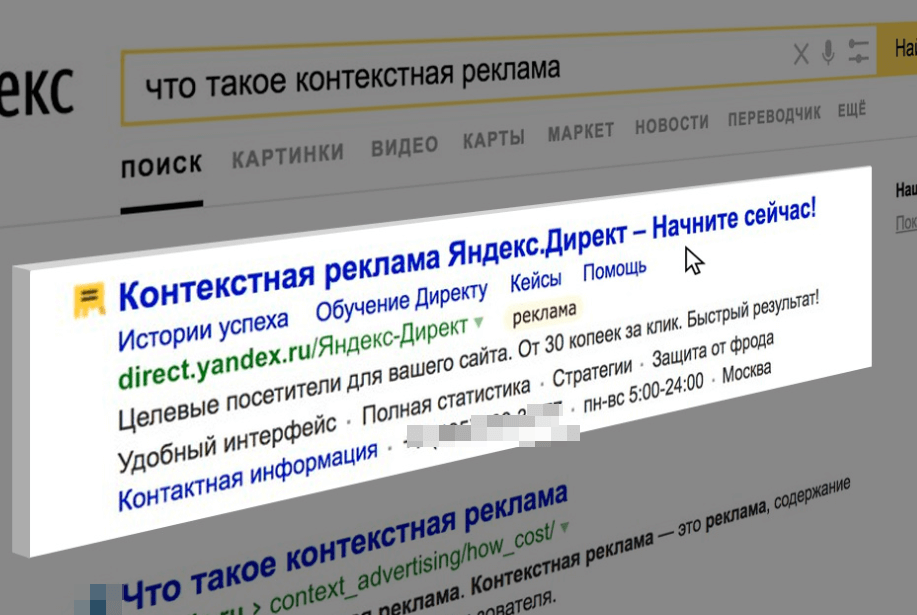Click the yellow search button at right
The image size is (917, 615).
898,48
